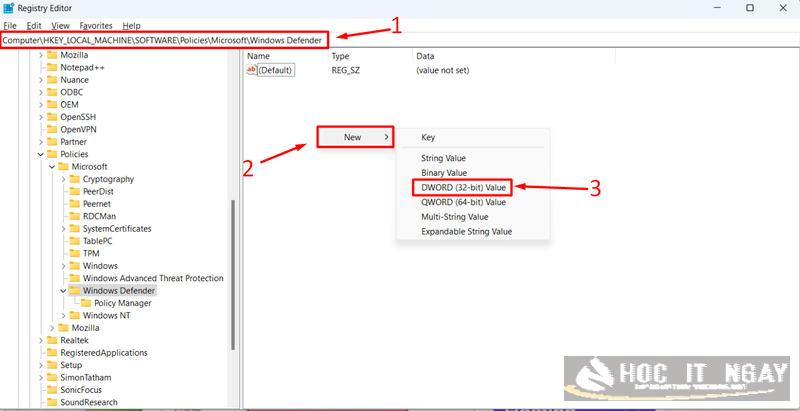Expand the Realtek key
This screenshot has width=800, height=411.
click(41, 340)
